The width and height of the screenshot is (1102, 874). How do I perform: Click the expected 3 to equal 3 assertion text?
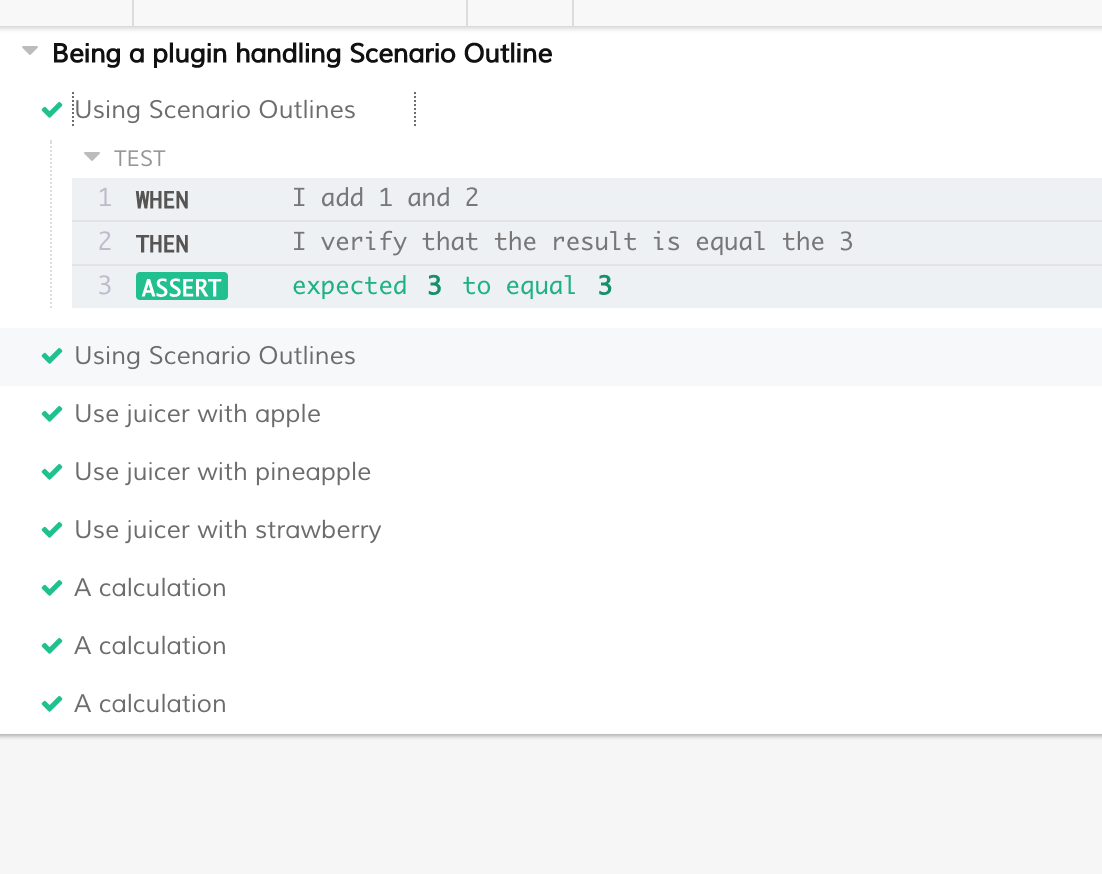pos(448,286)
